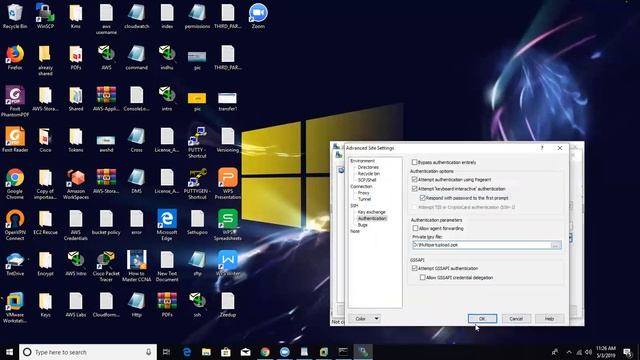
Task: Select VMware Workstation desktop icon
Action: coord(15,308)
